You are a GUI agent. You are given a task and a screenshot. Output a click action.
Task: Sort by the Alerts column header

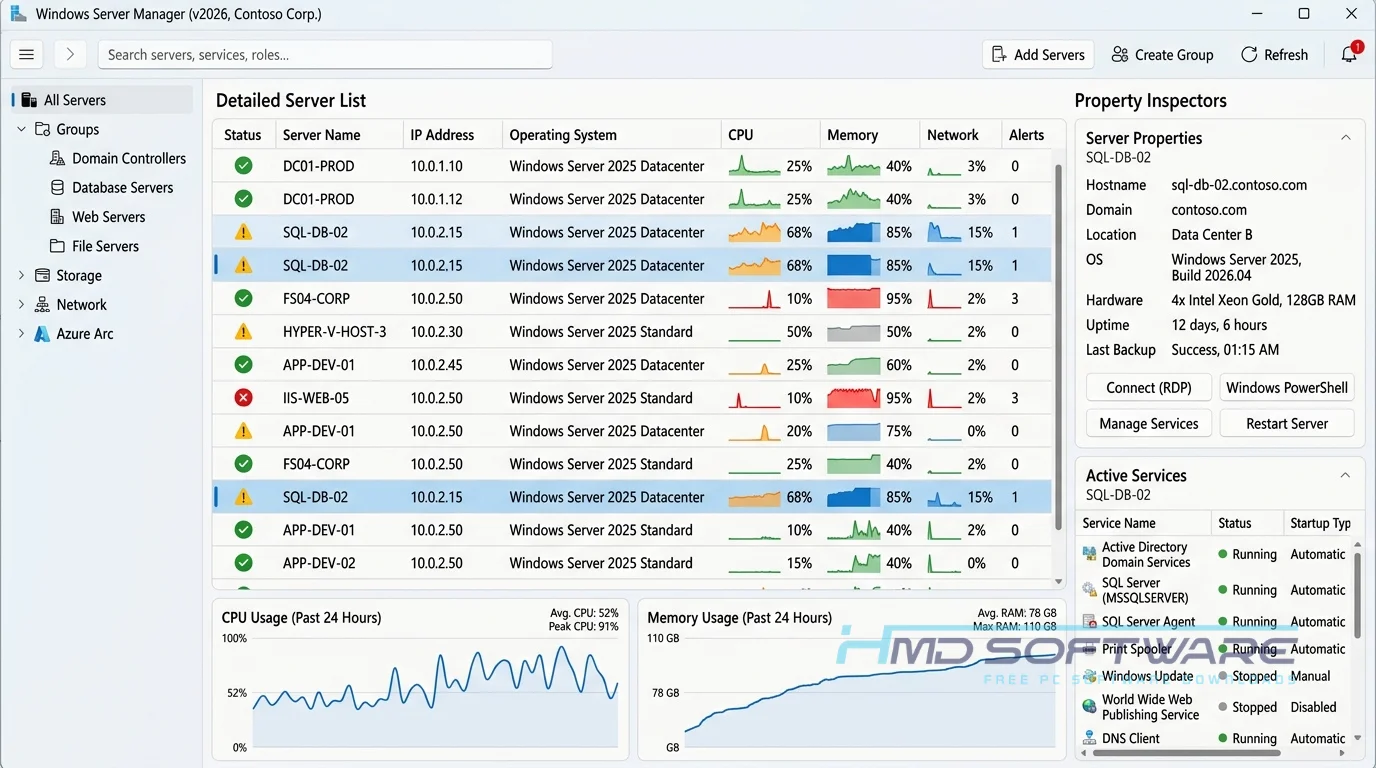[1026, 135]
